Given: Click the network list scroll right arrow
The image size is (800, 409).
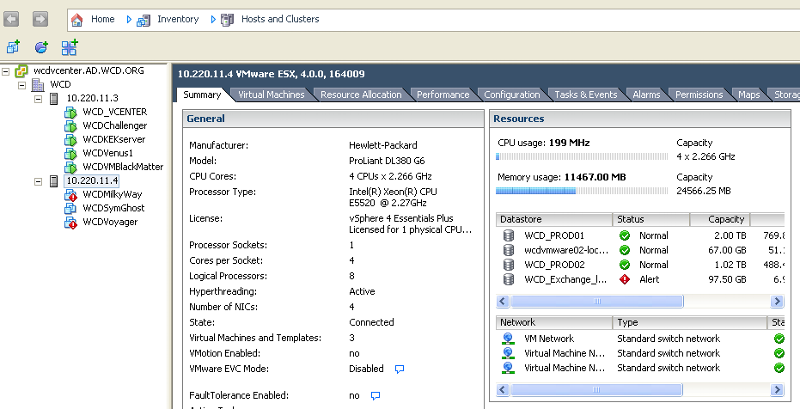Looking at the screenshot, I should (x=777, y=390).
